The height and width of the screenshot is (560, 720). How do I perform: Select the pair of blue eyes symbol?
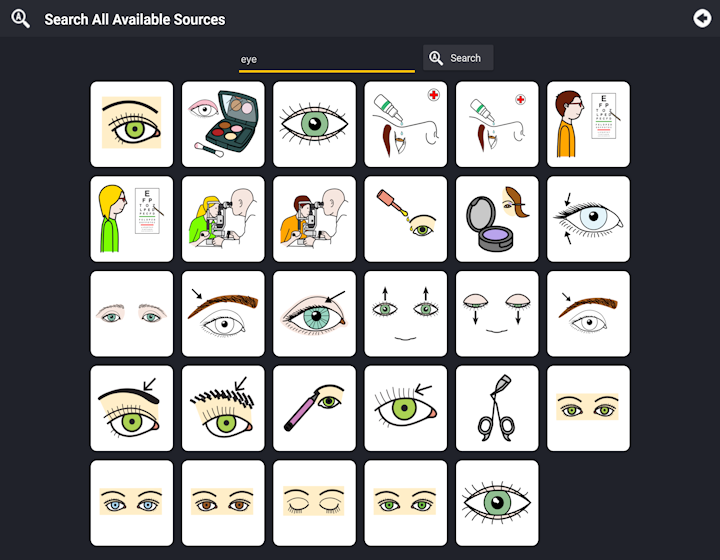pos(132,503)
